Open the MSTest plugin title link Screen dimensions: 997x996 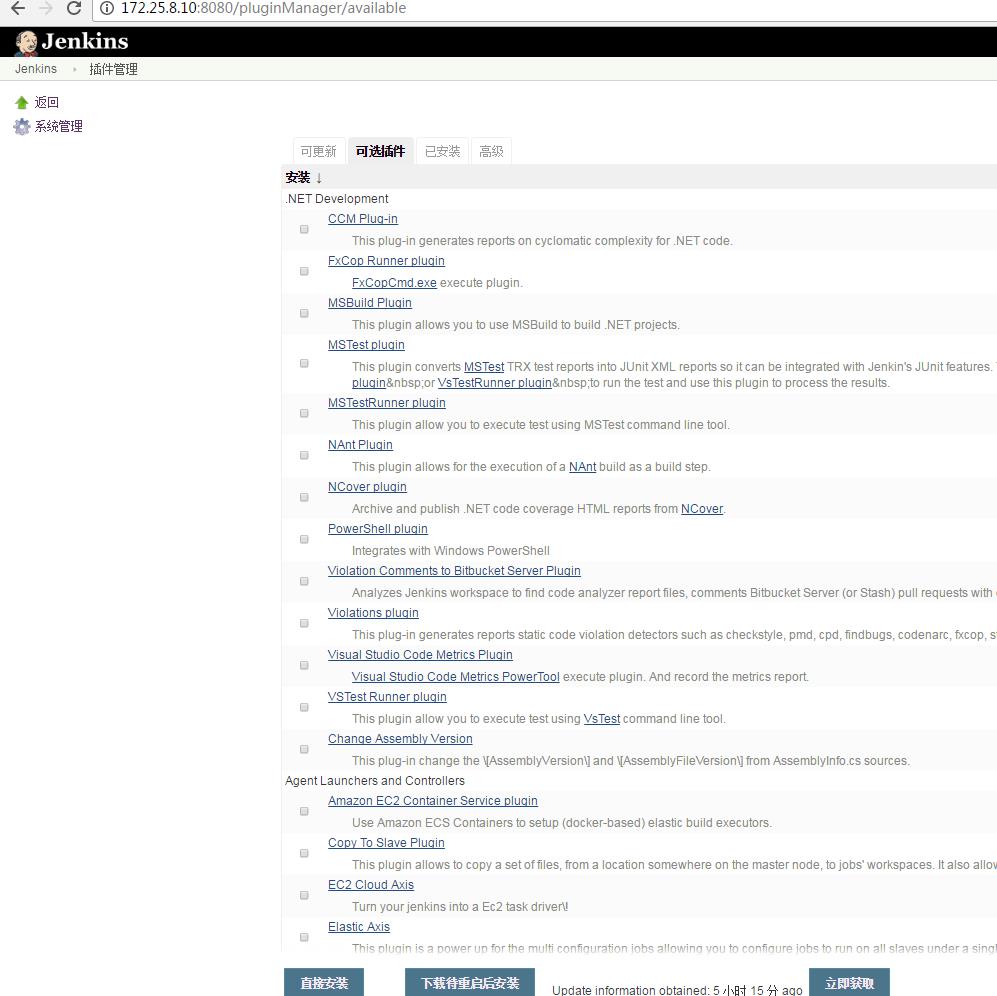pyautogui.click(x=366, y=345)
